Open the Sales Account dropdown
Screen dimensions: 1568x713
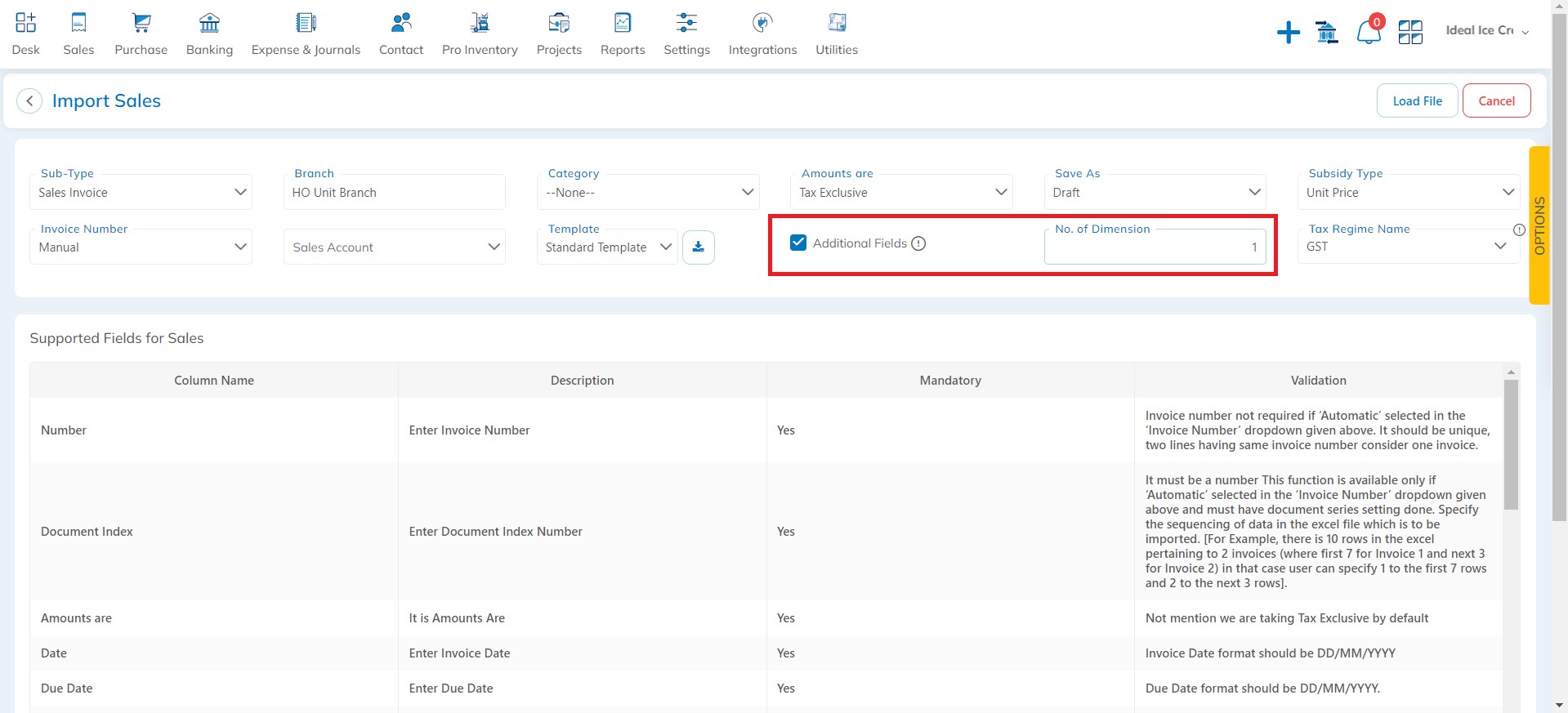point(395,247)
